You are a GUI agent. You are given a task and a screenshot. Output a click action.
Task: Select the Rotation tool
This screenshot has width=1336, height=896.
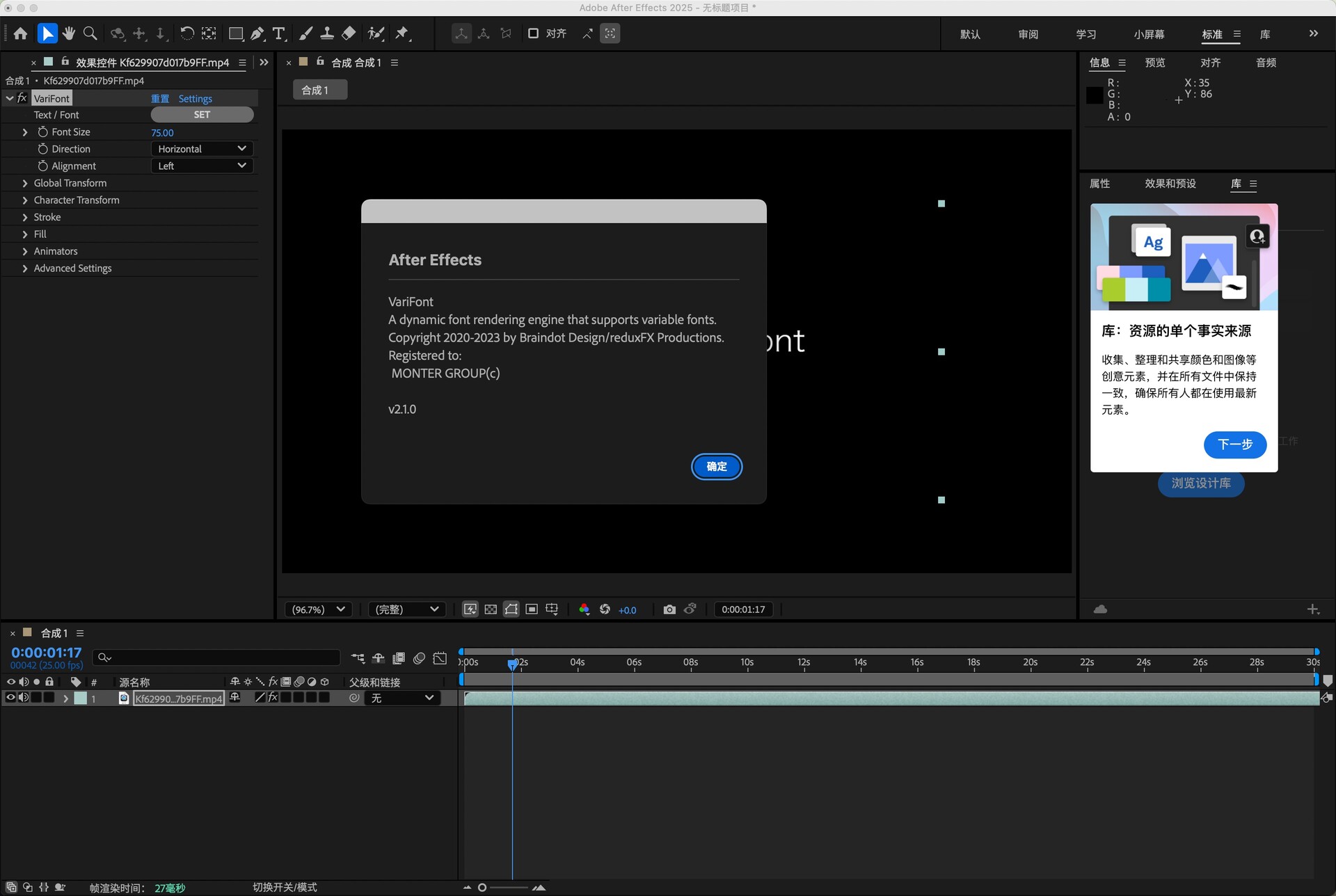(186, 33)
